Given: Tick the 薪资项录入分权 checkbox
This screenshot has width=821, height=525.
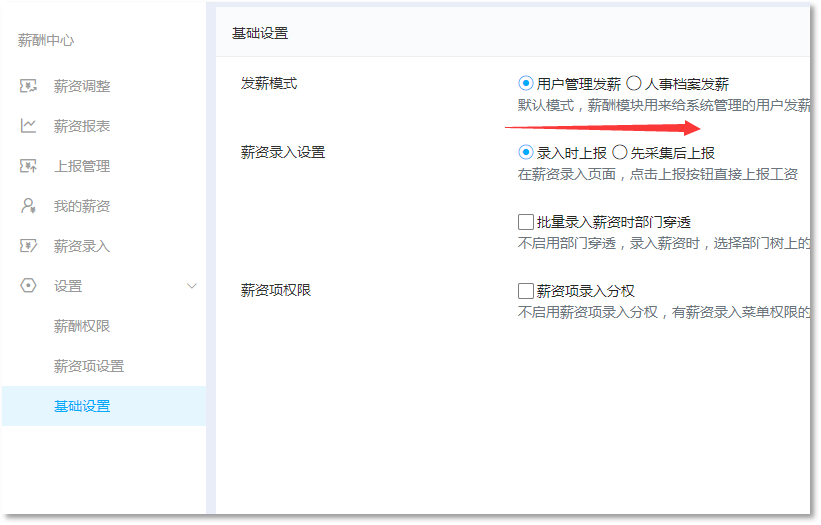Looking at the screenshot, I should [526, 291].
